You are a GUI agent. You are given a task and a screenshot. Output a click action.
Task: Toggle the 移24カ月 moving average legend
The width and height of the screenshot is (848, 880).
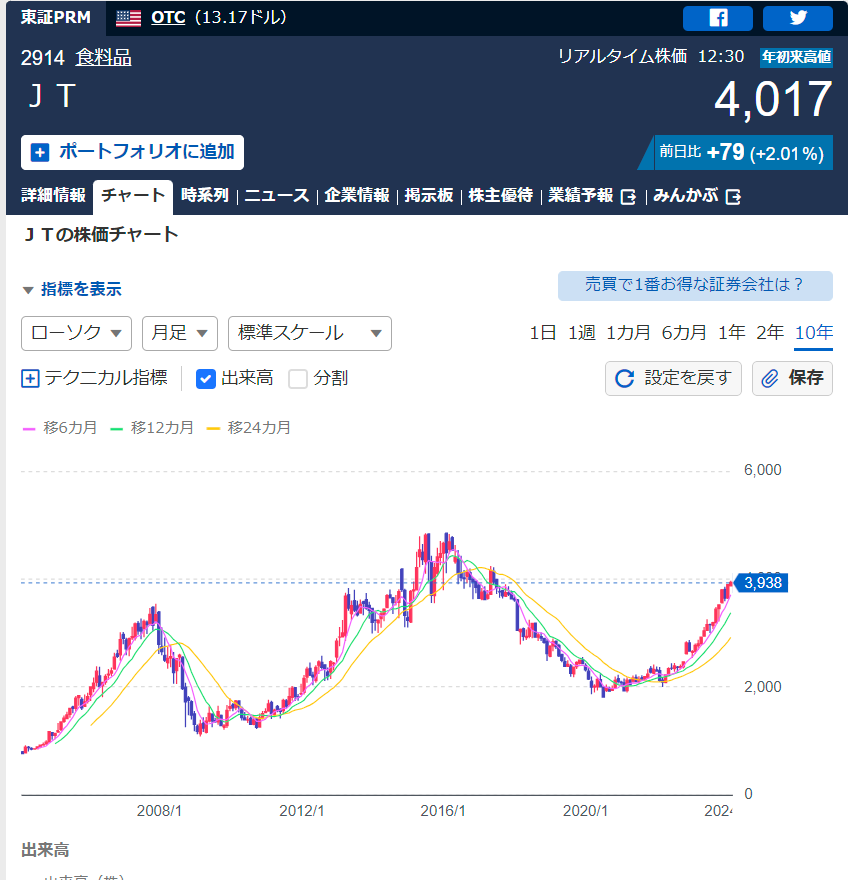[248, 428]
